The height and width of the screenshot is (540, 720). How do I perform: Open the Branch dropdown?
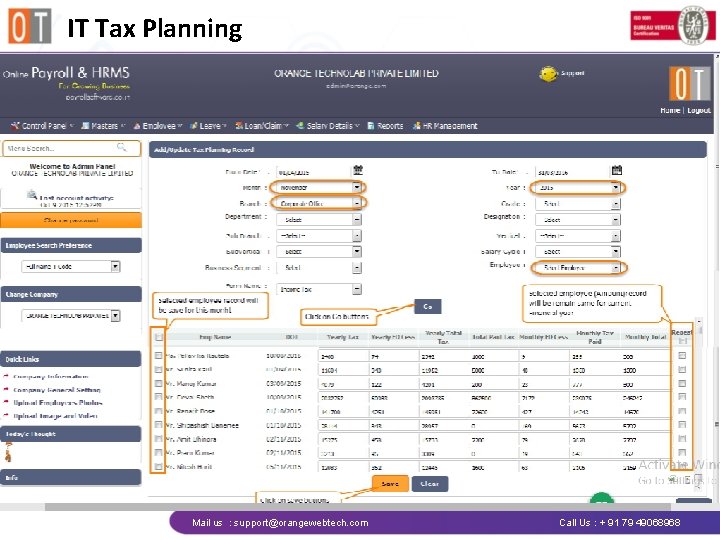319,203
